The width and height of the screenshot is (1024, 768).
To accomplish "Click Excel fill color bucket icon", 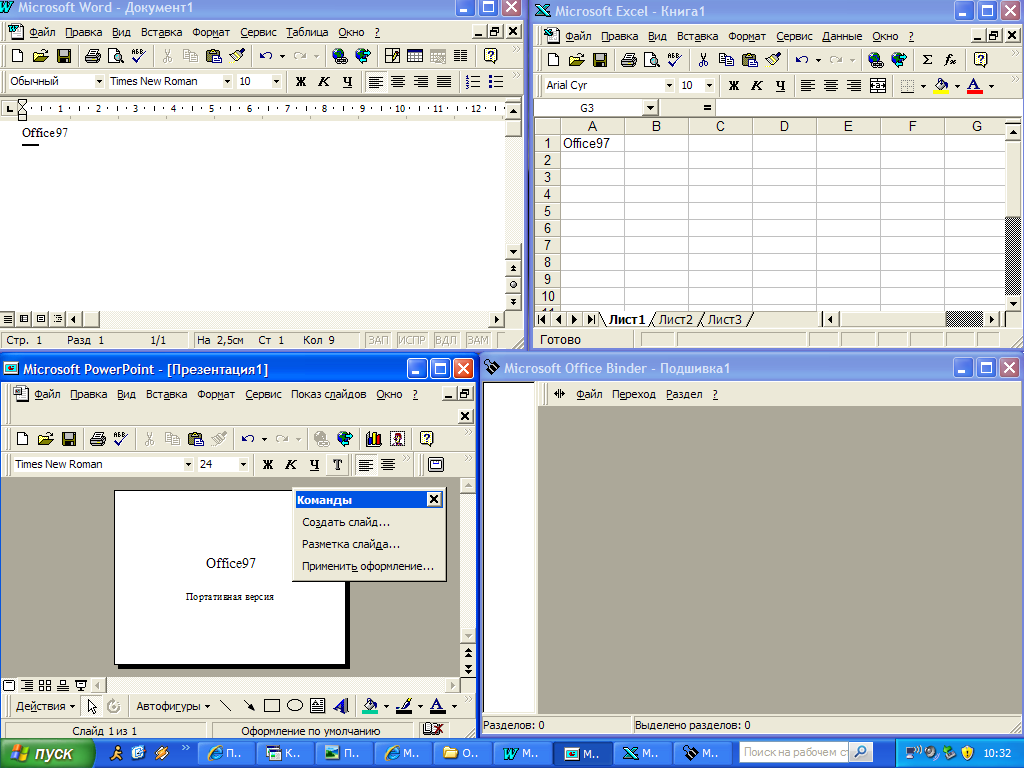I will [941, 86].
